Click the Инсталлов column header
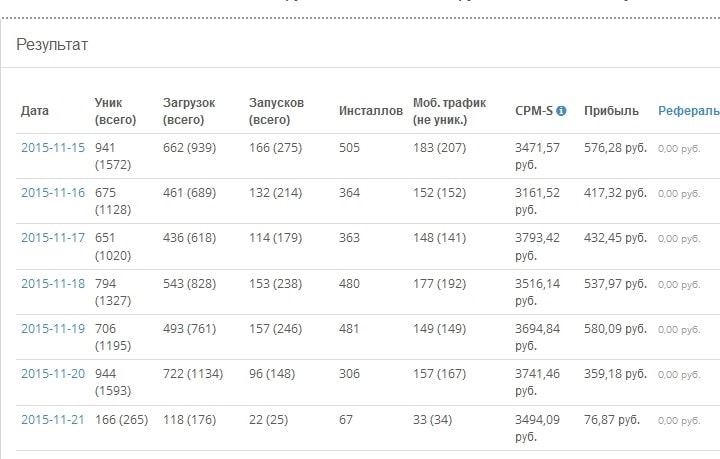 (371, 111)
